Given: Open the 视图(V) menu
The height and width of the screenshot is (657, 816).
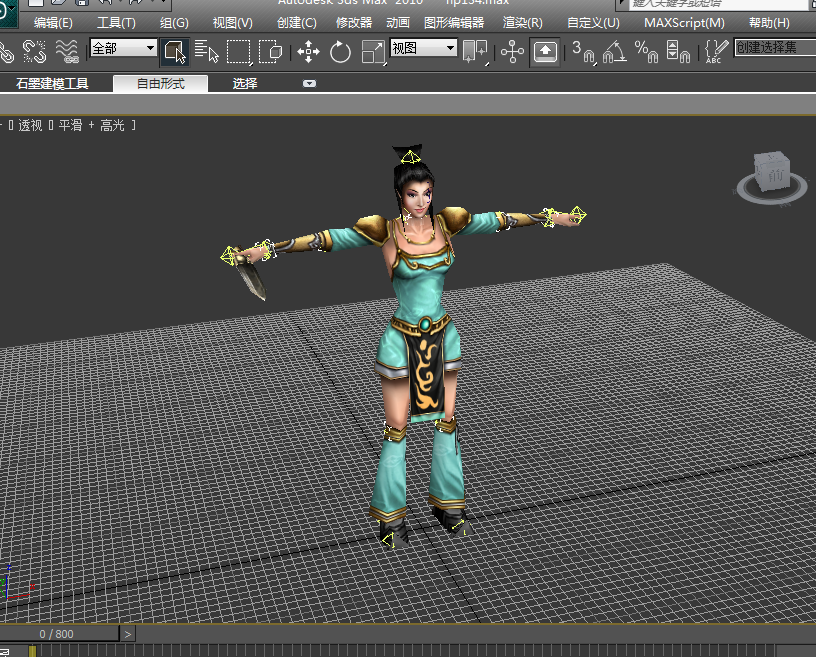Looking at the screenshot, I should click(233, 23).
